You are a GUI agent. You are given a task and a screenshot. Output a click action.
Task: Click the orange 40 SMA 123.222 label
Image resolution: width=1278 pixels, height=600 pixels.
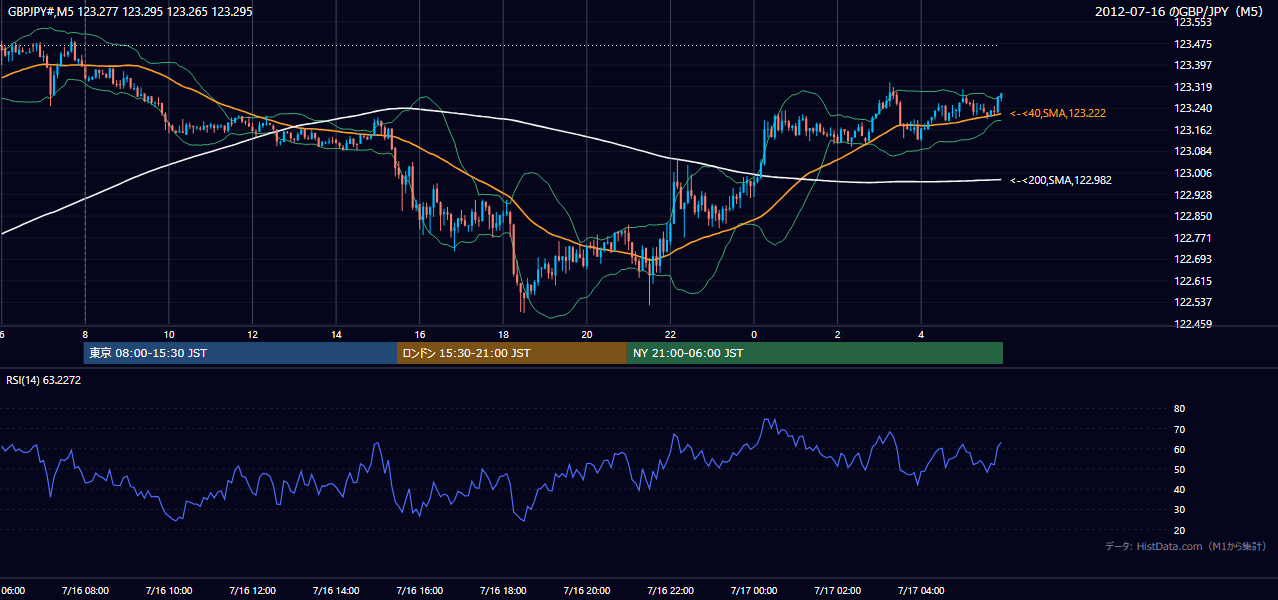pyautogui.click(x=1057, y=114)
